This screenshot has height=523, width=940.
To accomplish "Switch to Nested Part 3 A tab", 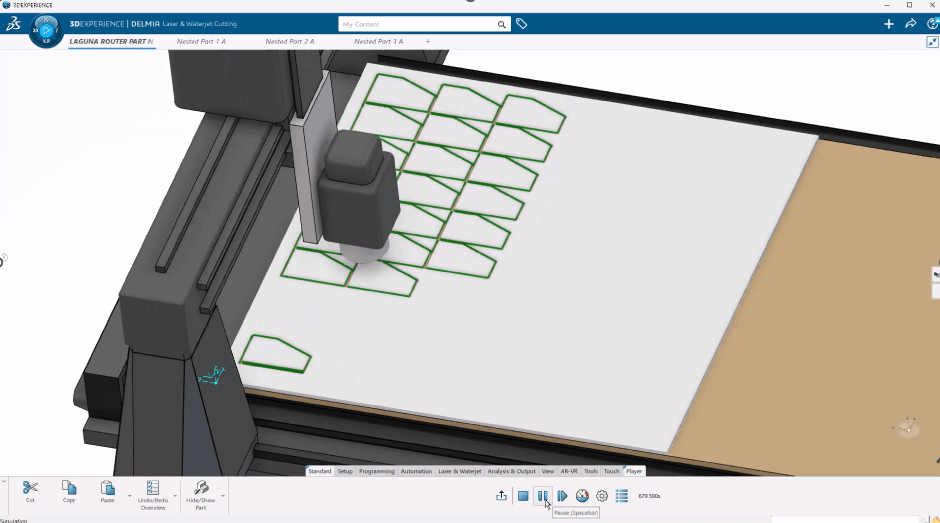I will 379,41.
